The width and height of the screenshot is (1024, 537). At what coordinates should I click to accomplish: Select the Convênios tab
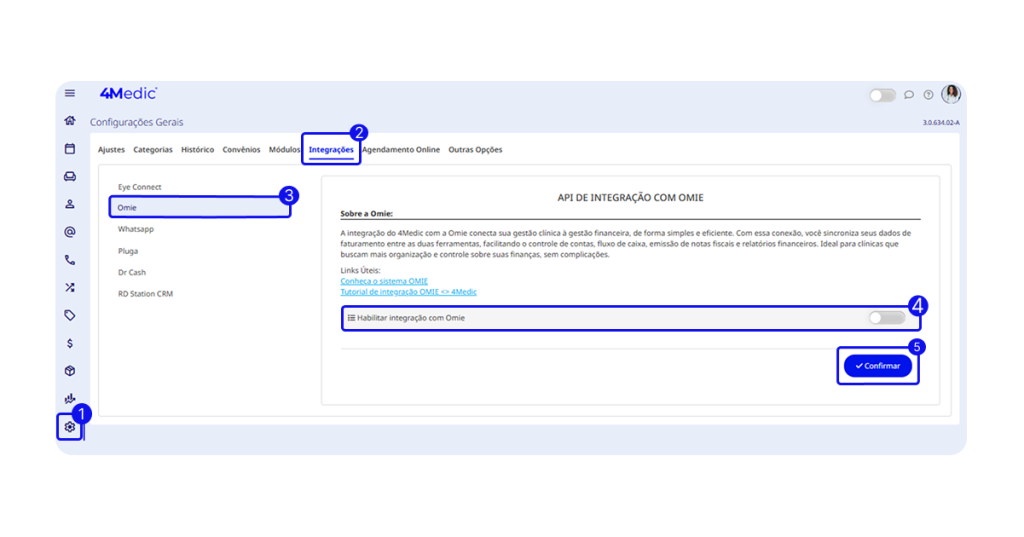241,150
